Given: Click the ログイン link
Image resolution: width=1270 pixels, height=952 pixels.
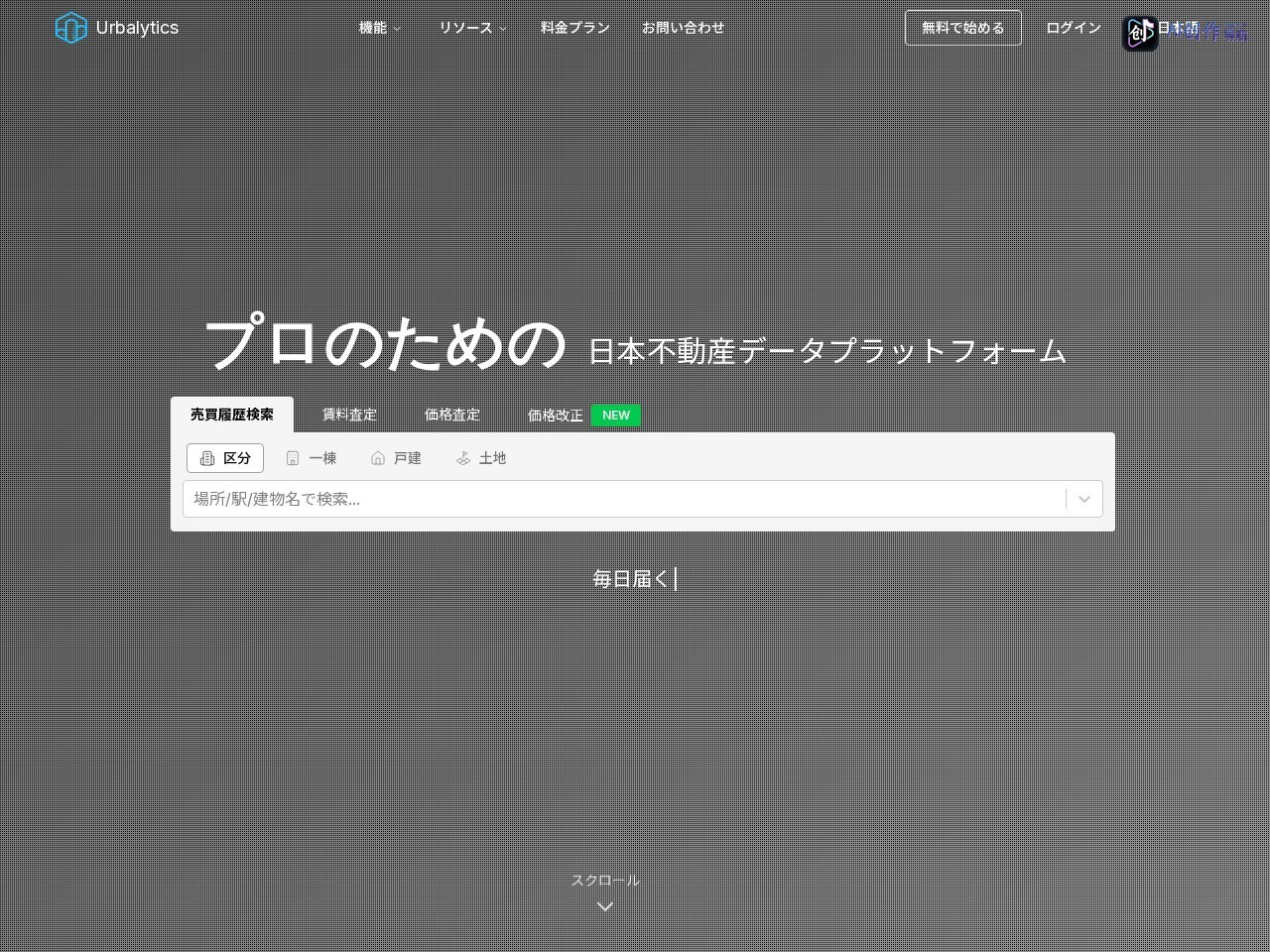Looking at the screenshot, I should click(1074, 28).
